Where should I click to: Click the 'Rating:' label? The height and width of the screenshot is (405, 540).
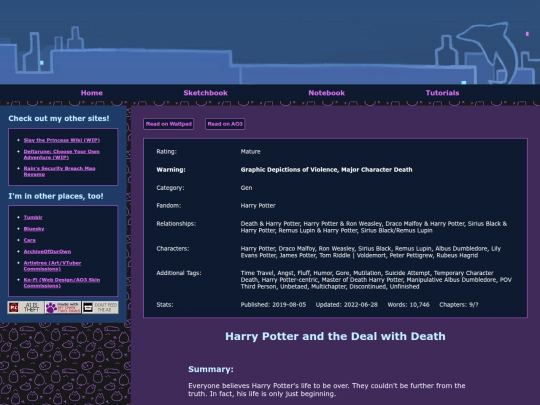click(166, 152)
